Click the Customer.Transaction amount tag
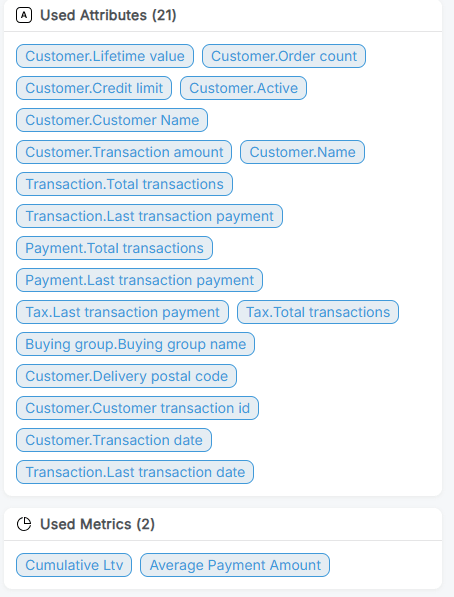 124,152
